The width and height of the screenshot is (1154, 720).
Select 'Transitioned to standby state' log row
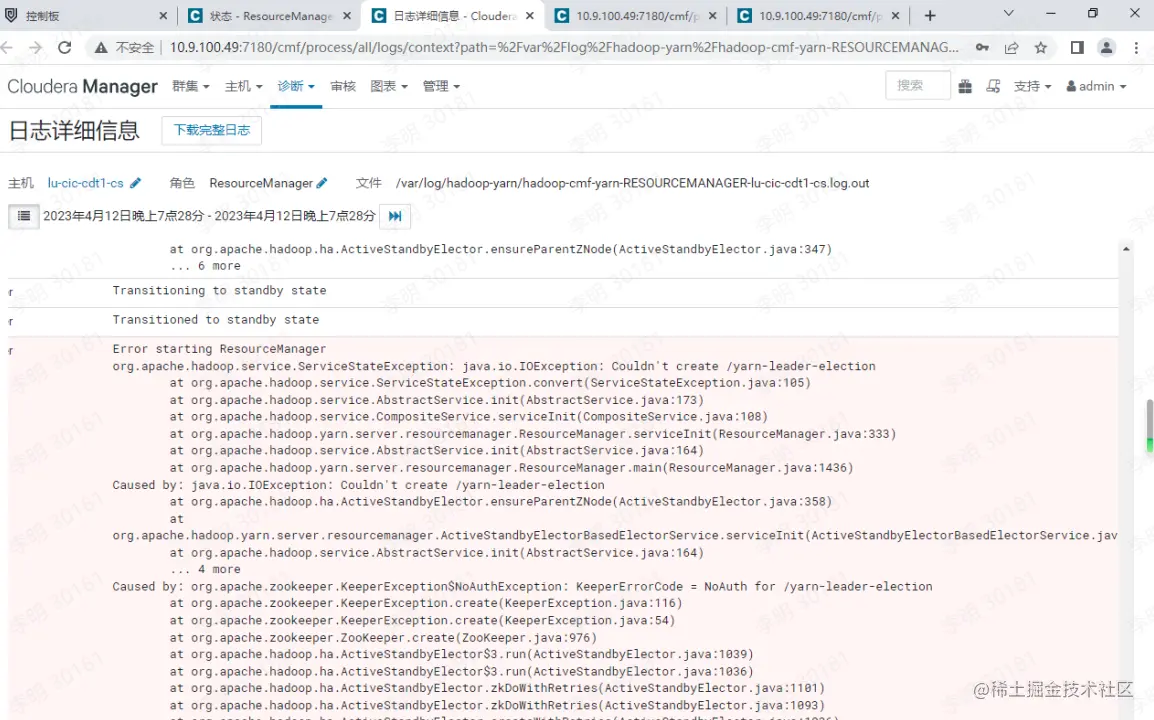tap(563, 320)
